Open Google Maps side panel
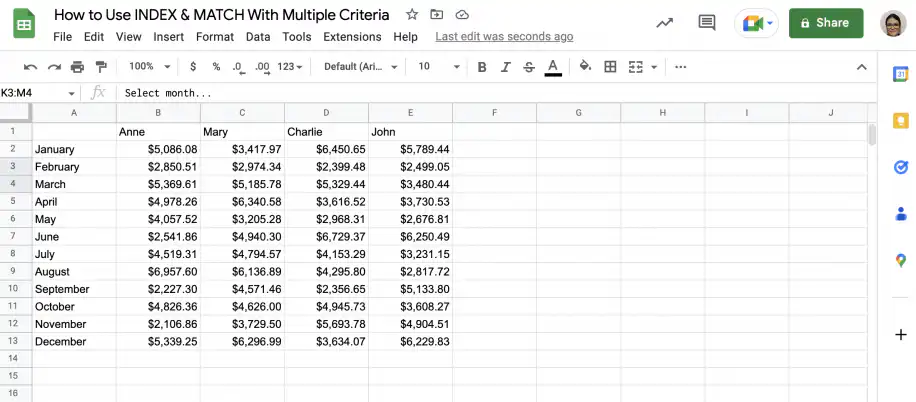 (x=900, y=261)
